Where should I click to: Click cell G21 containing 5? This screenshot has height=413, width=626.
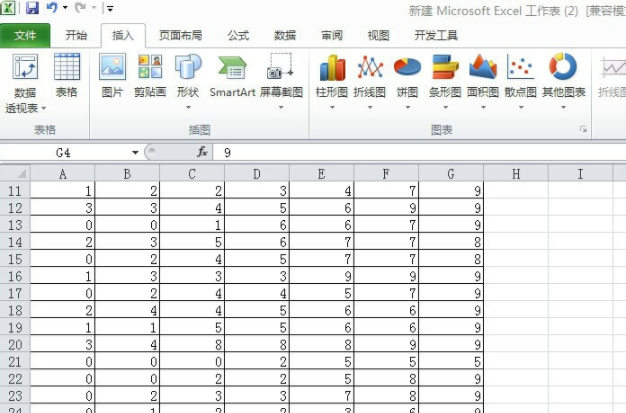coord(451,361)
